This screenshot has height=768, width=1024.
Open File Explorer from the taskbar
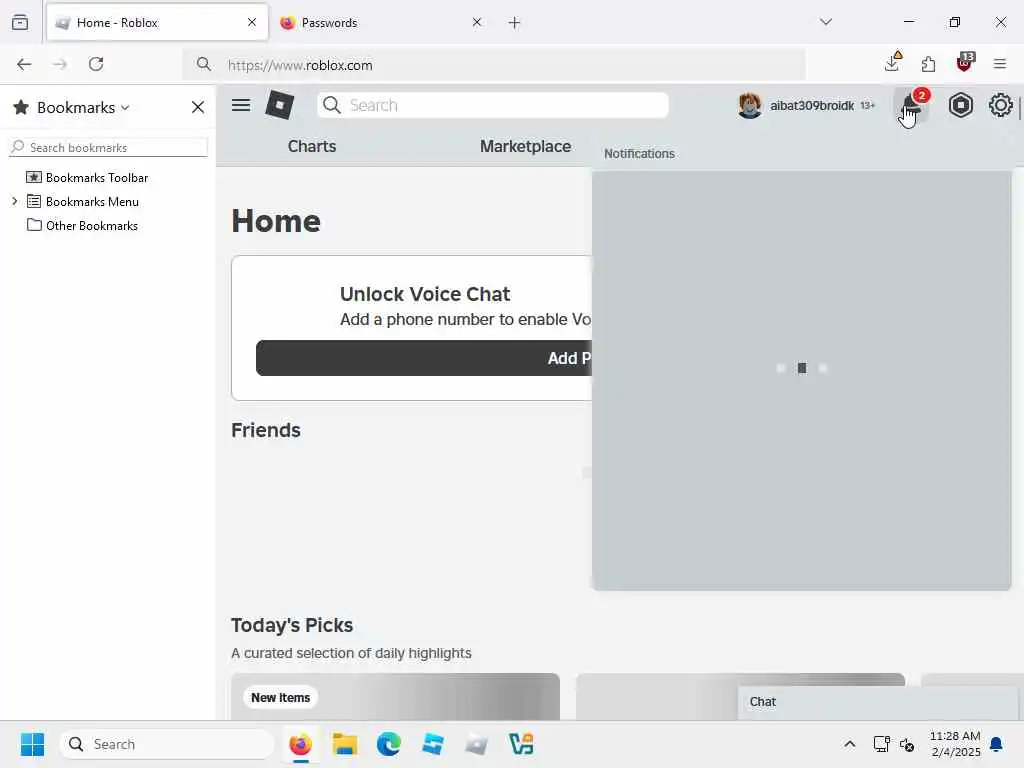[x=345, y=744]
